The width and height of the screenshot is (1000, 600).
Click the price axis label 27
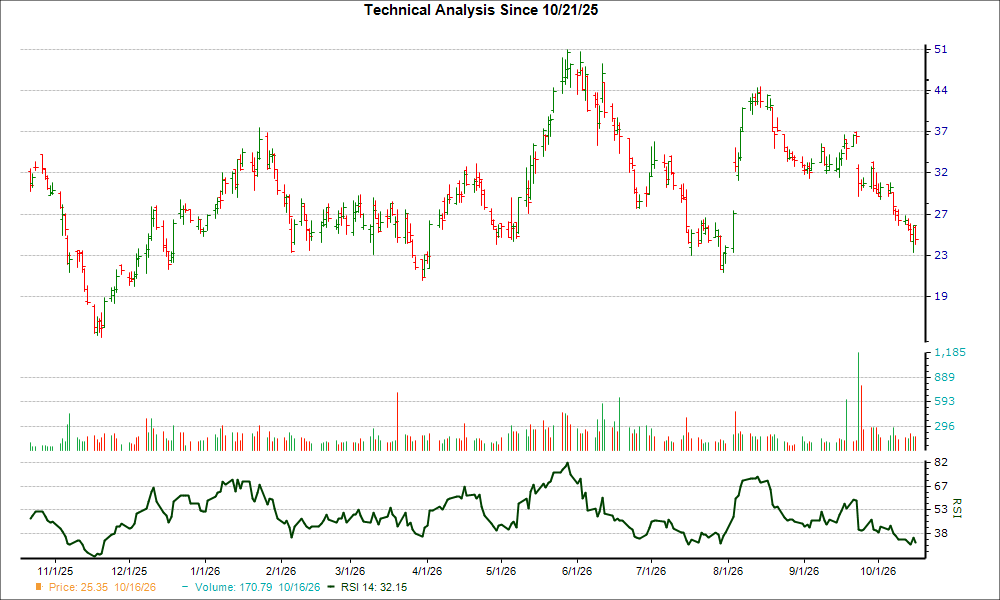[x=941, y=214]
